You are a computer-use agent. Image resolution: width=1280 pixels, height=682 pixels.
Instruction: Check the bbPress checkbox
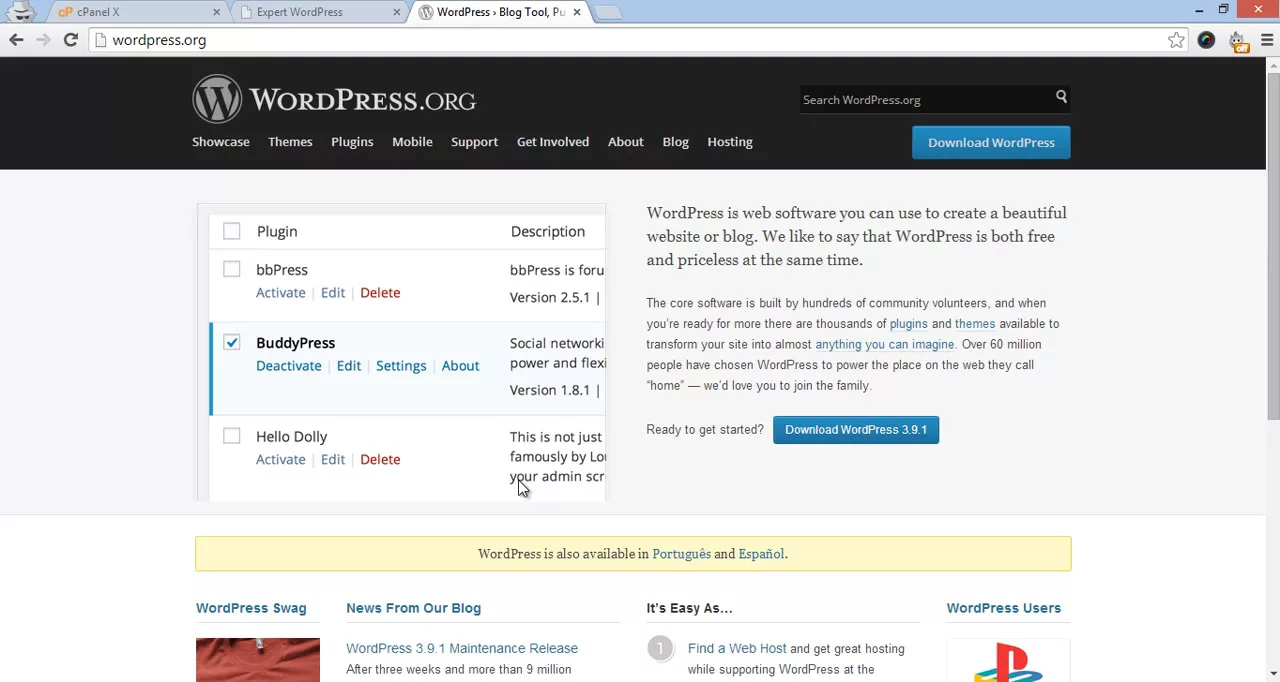[x=231, y=269]
